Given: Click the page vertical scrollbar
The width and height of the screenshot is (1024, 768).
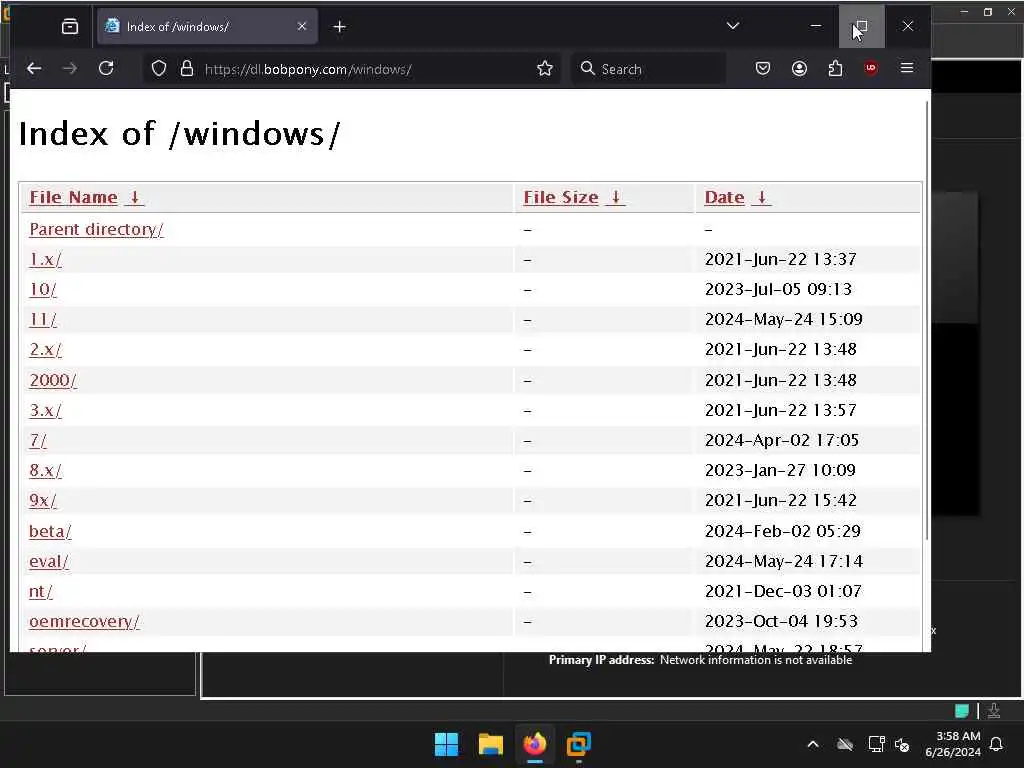Looking at the screenshot, I should (x=927, y=320).
